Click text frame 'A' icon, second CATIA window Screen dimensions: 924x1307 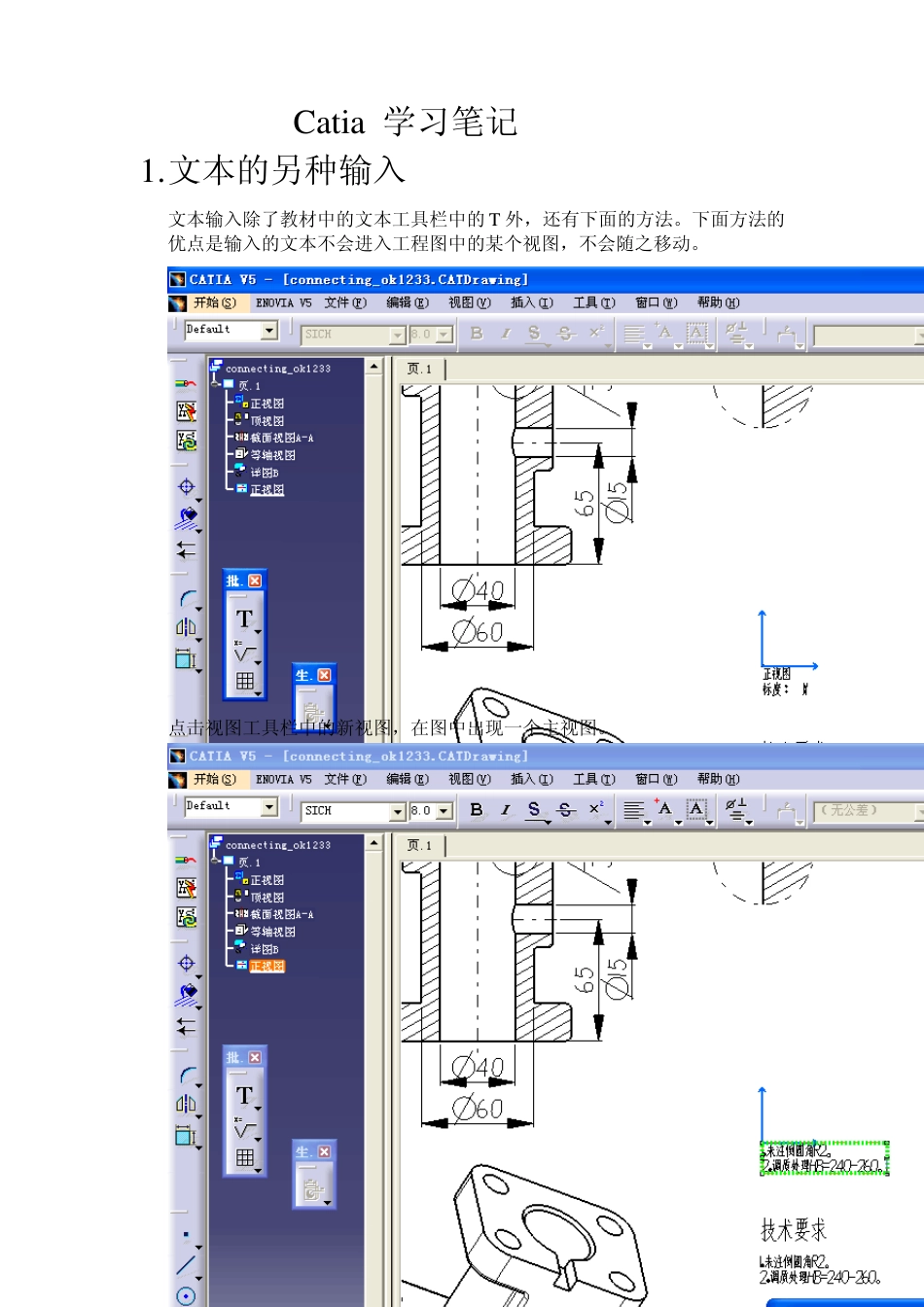click(697, 810)
